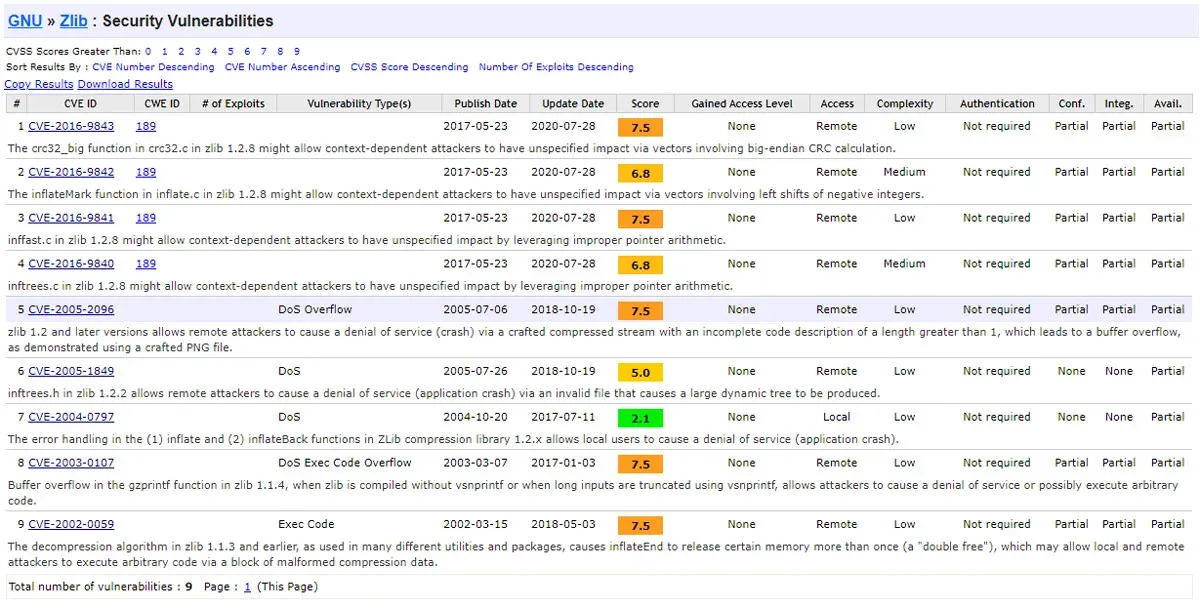Filter results by CVSS score greater than 5
The height and width of the screenshot is (608, 1200).
230,51
